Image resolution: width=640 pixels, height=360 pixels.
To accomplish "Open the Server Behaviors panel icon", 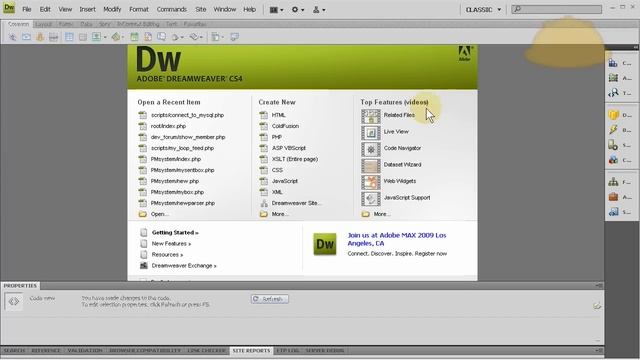I will tap(613, 145).
